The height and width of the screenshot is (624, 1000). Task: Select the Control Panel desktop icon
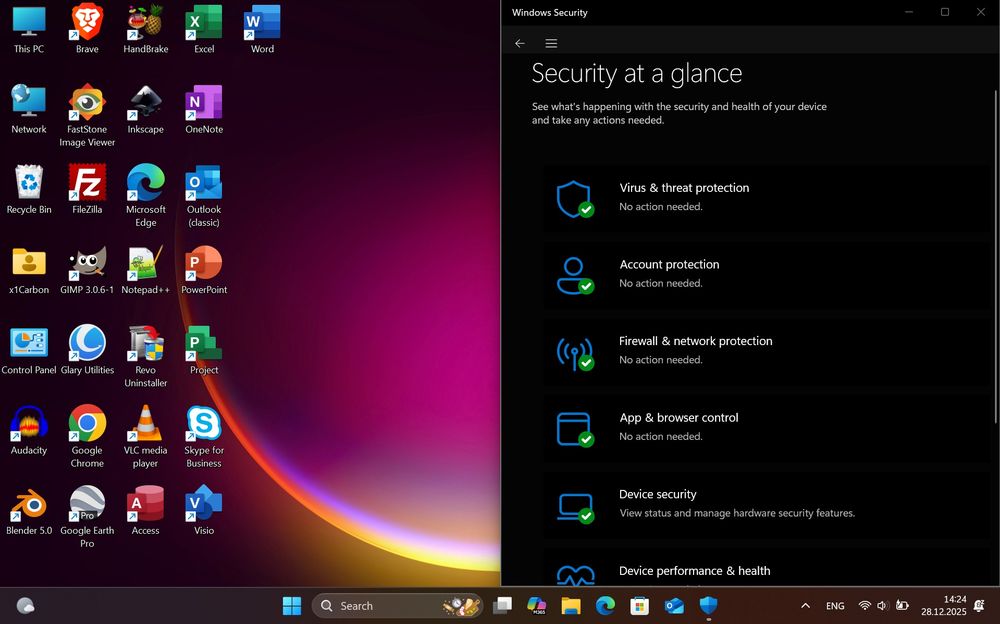tap(29, 350)
